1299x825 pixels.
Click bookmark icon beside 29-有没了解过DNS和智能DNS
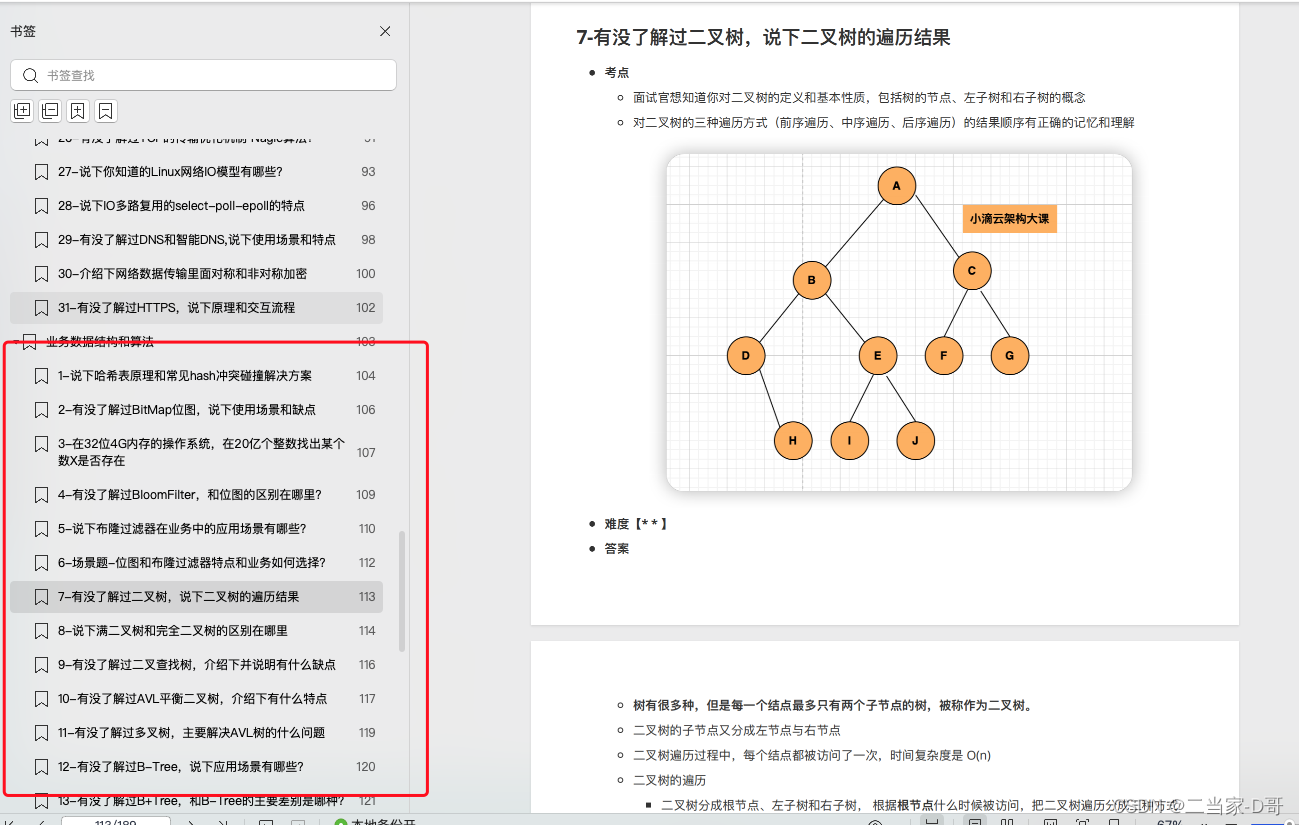tap(41, 240)
